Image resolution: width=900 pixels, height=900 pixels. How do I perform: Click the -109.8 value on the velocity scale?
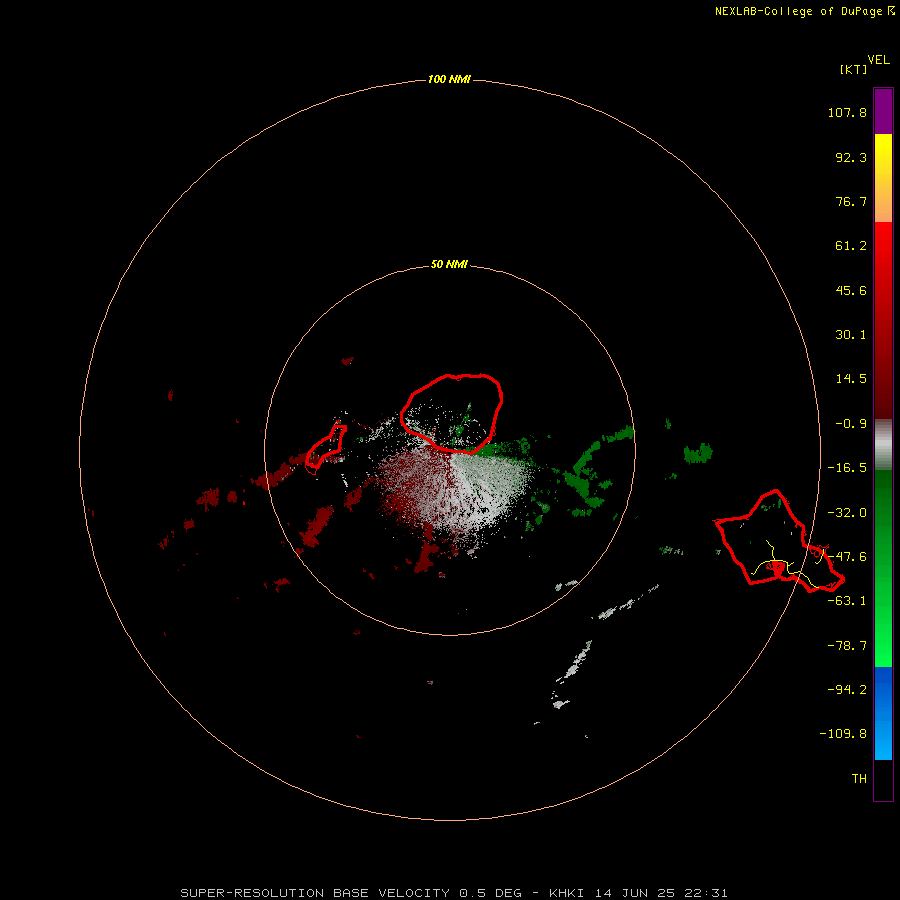[x=843, y=734]
